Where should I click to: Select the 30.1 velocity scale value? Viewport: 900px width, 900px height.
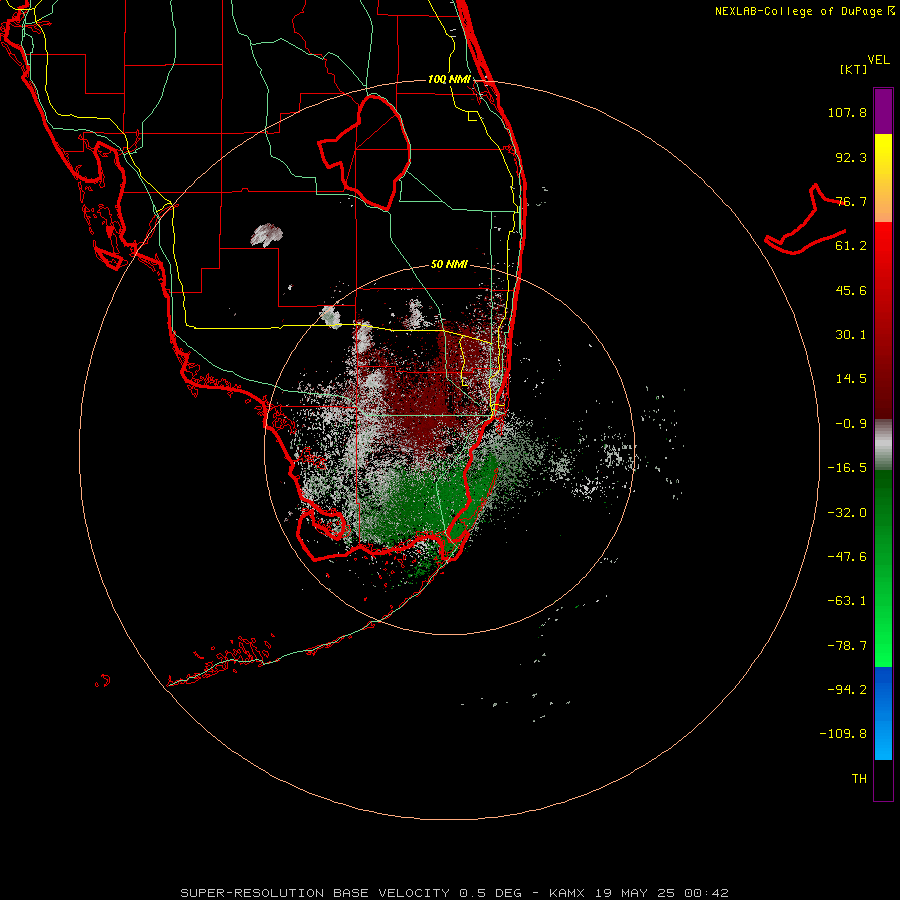[x=851, y=335]
